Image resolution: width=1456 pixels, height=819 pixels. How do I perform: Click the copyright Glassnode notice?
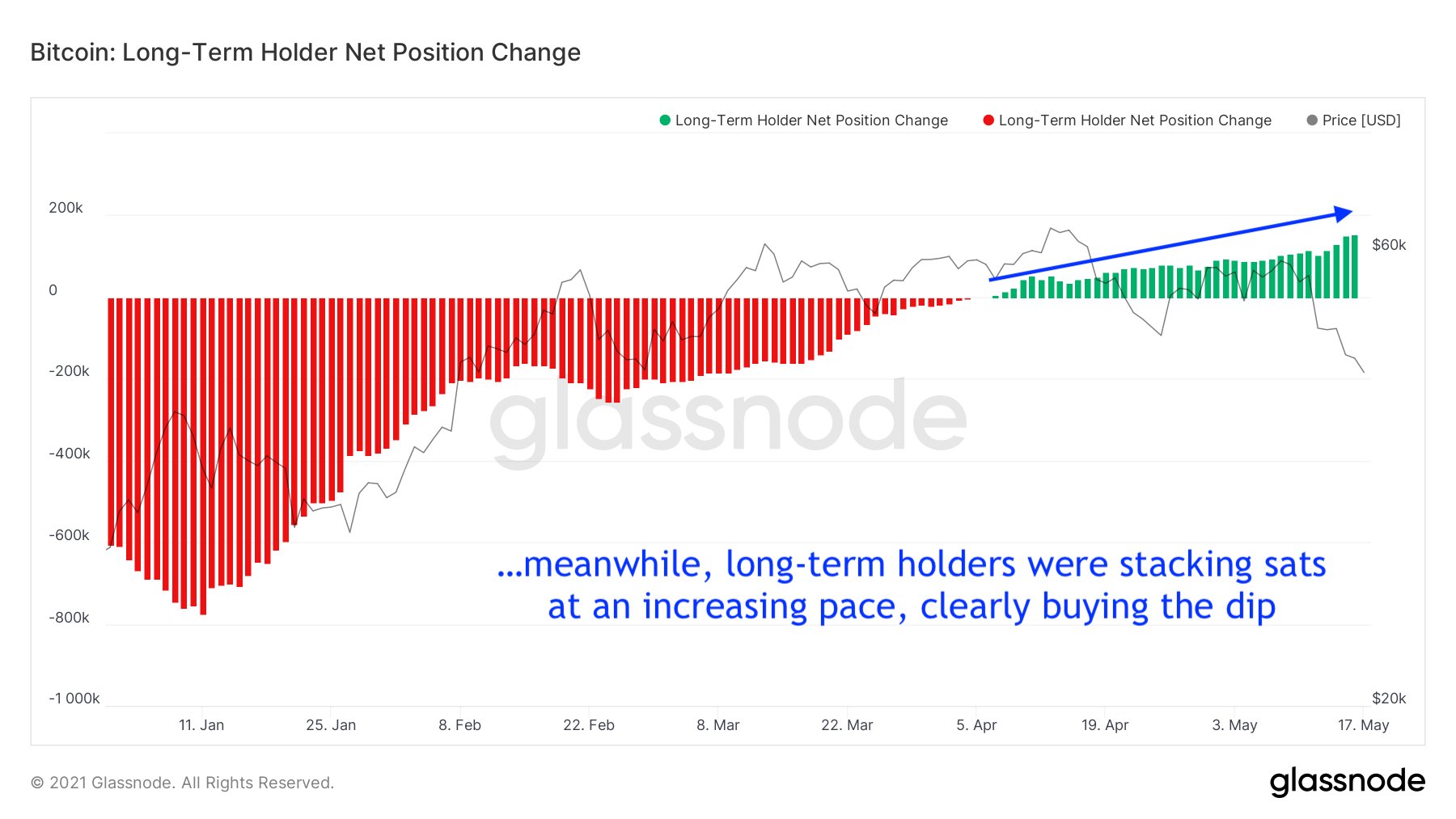tap(182, 783)
